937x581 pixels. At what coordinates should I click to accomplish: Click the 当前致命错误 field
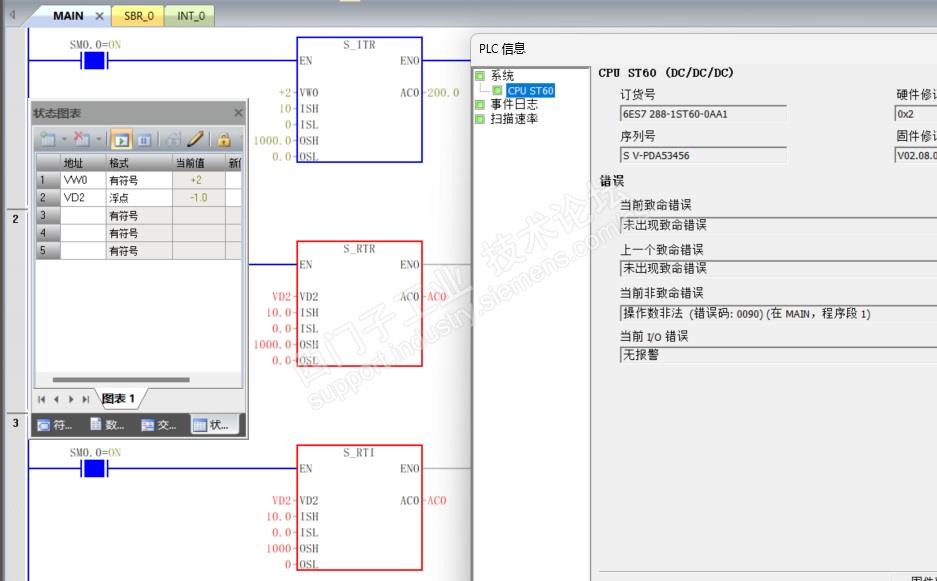[x=779, y=225]
